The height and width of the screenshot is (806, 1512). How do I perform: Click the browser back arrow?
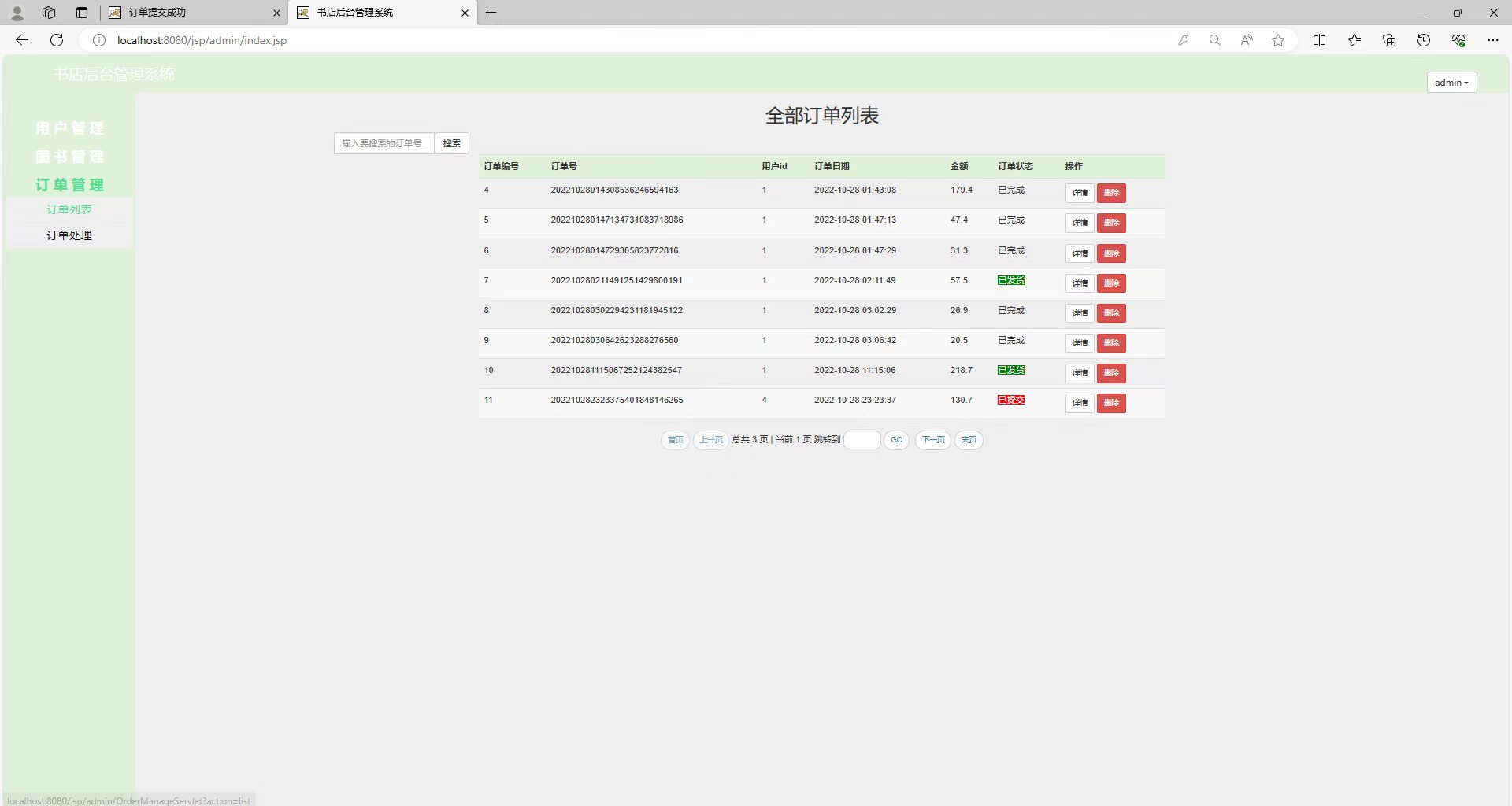point(22,40)
